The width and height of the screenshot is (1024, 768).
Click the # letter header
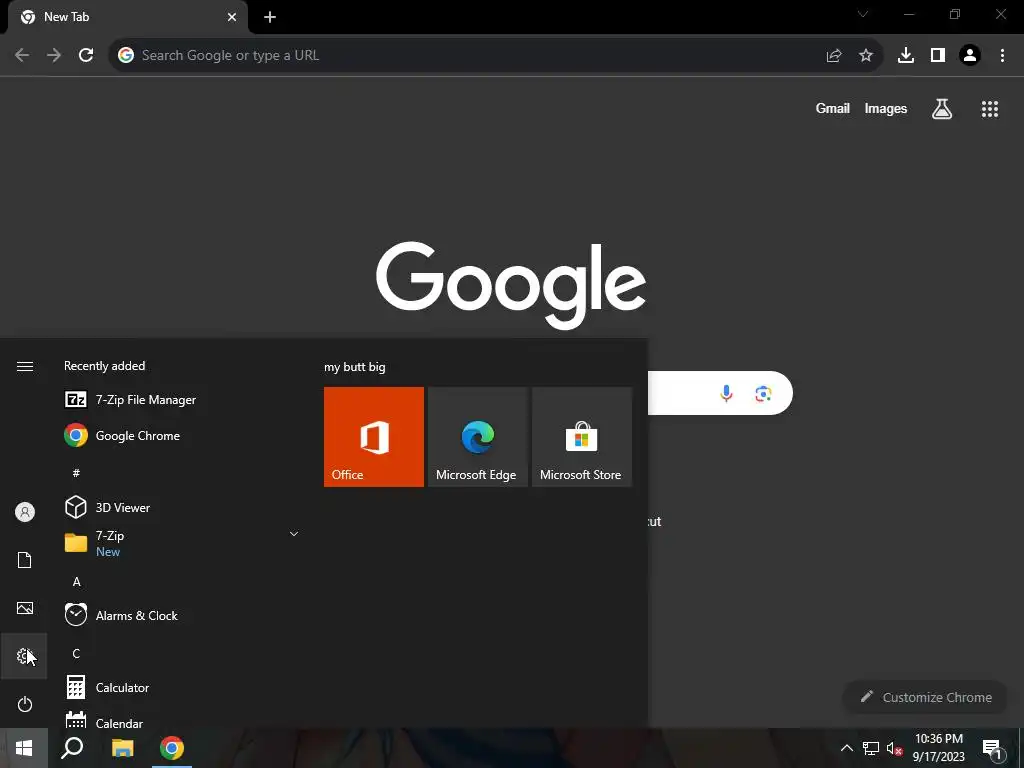(76, 473)
